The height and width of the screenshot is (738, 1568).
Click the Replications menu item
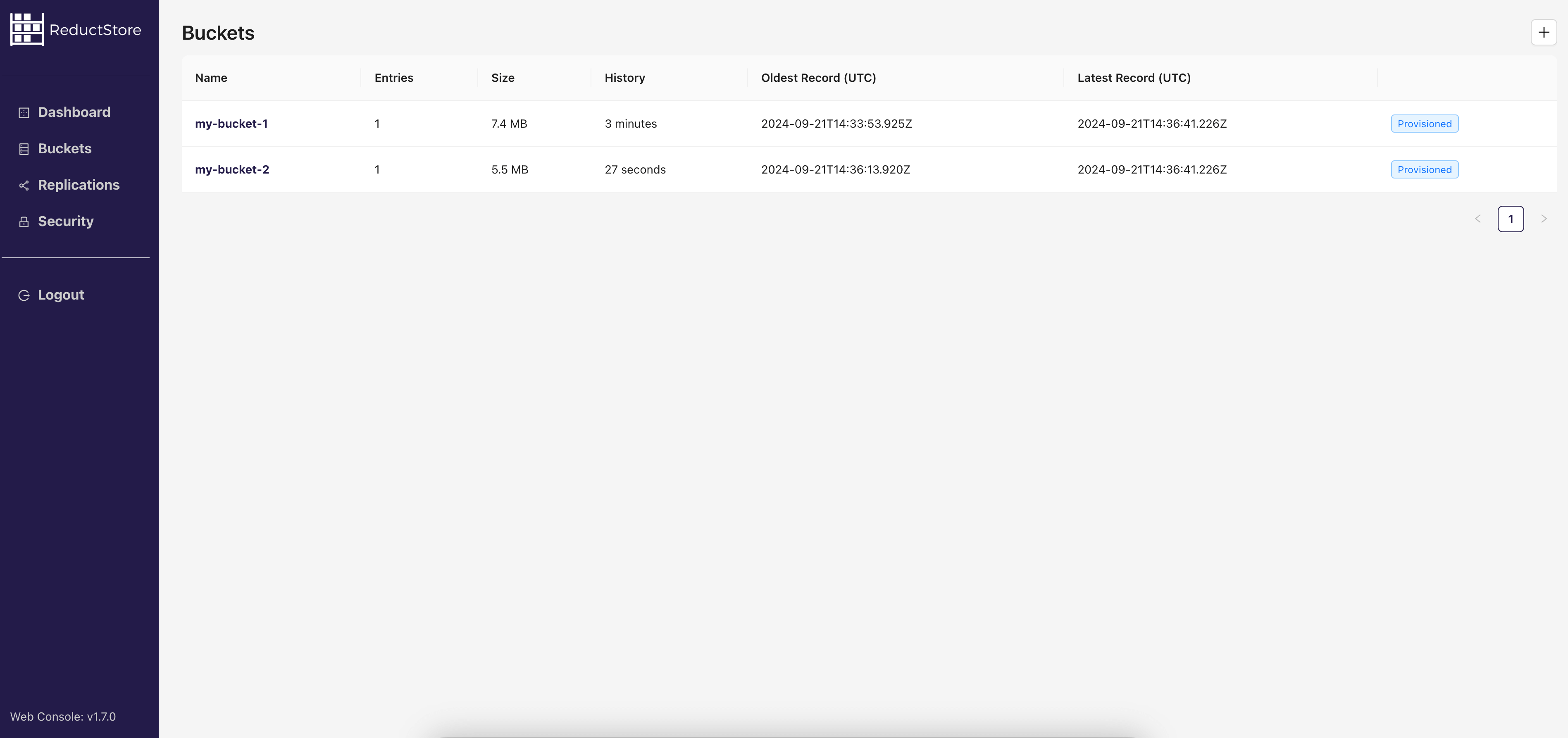point(79,185)
